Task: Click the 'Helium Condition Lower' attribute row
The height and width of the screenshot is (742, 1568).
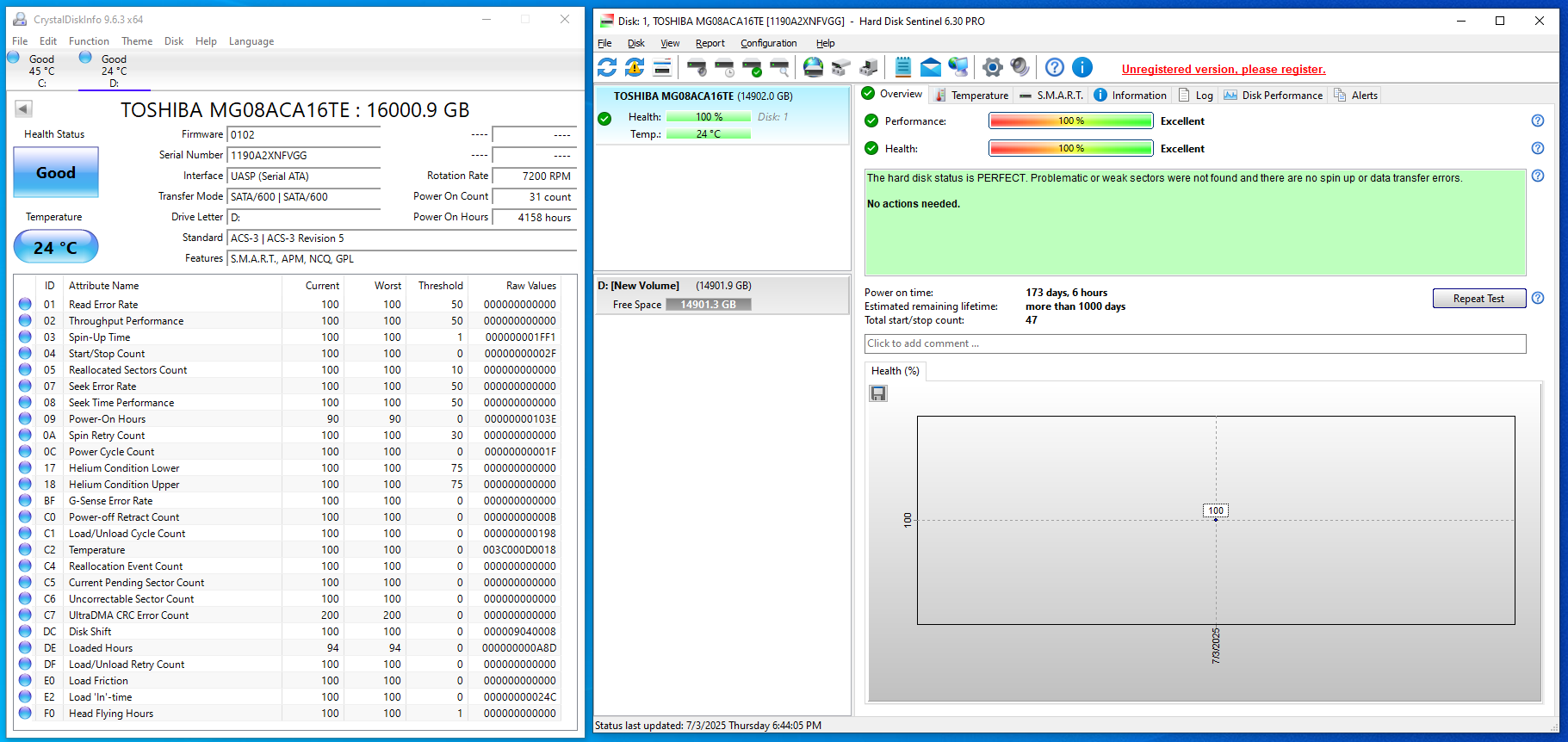Action: tap(288, 468)
